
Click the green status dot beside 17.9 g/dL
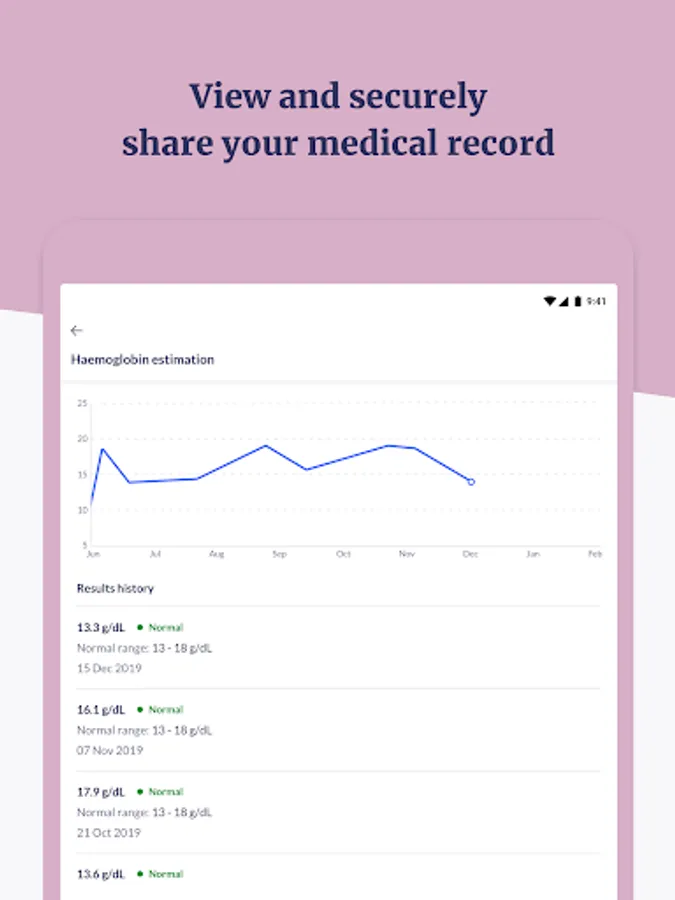point(140,792)
